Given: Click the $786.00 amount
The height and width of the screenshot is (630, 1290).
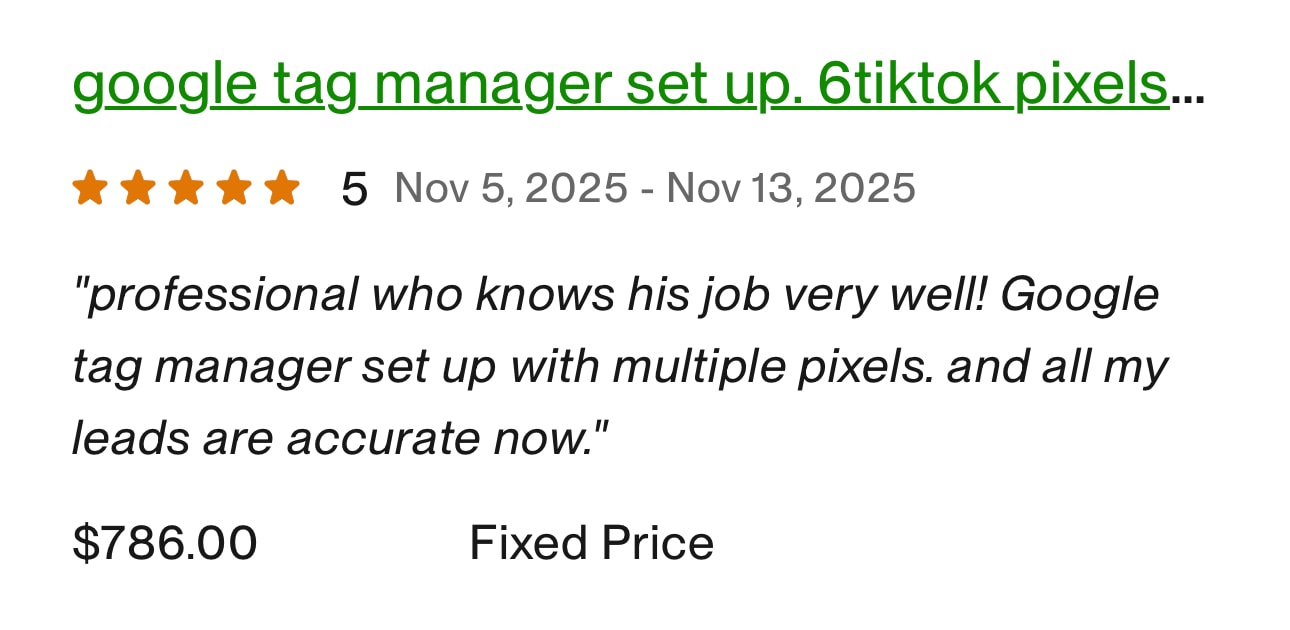Looking at the screenshot, I should click(x=165, y=543).
